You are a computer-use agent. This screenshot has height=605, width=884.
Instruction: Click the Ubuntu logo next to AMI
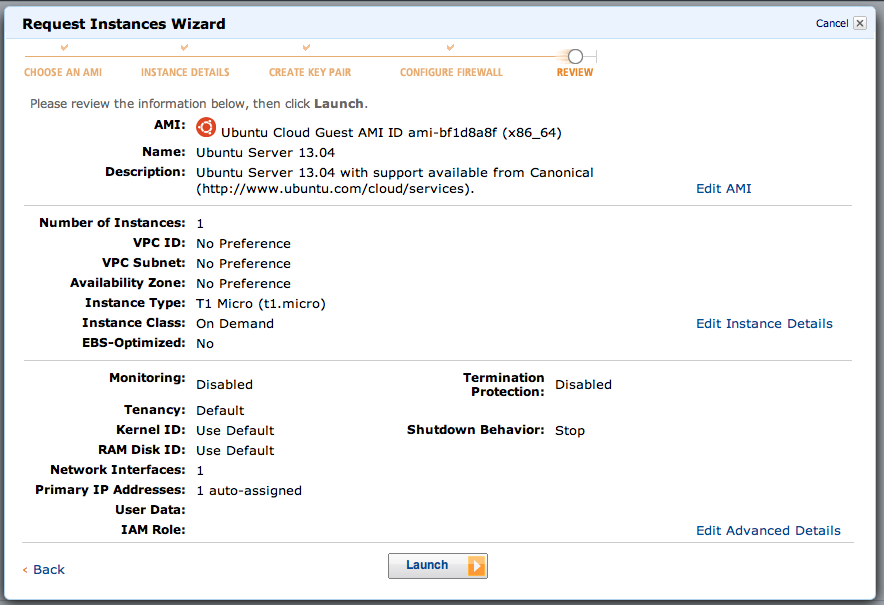pos(205,127)
